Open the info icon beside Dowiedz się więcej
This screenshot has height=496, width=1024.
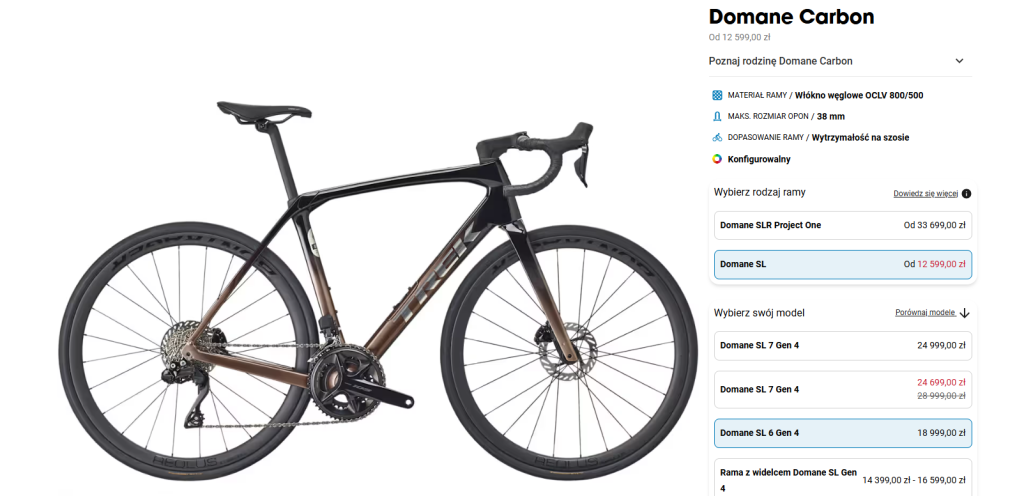[967, 194]
